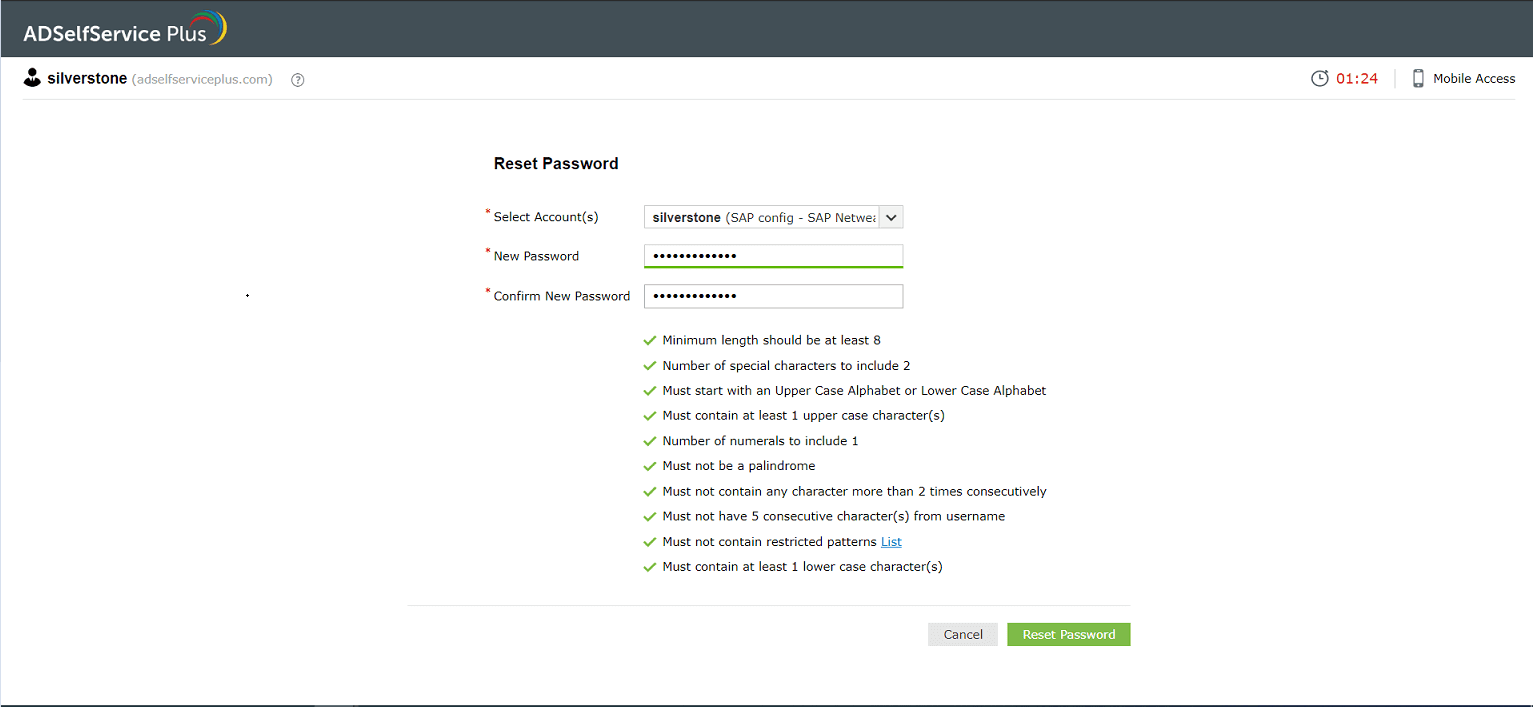Click checkmark beside restricted patterns rule
The height and width of the screenshot is (707, 1533).
650,543
